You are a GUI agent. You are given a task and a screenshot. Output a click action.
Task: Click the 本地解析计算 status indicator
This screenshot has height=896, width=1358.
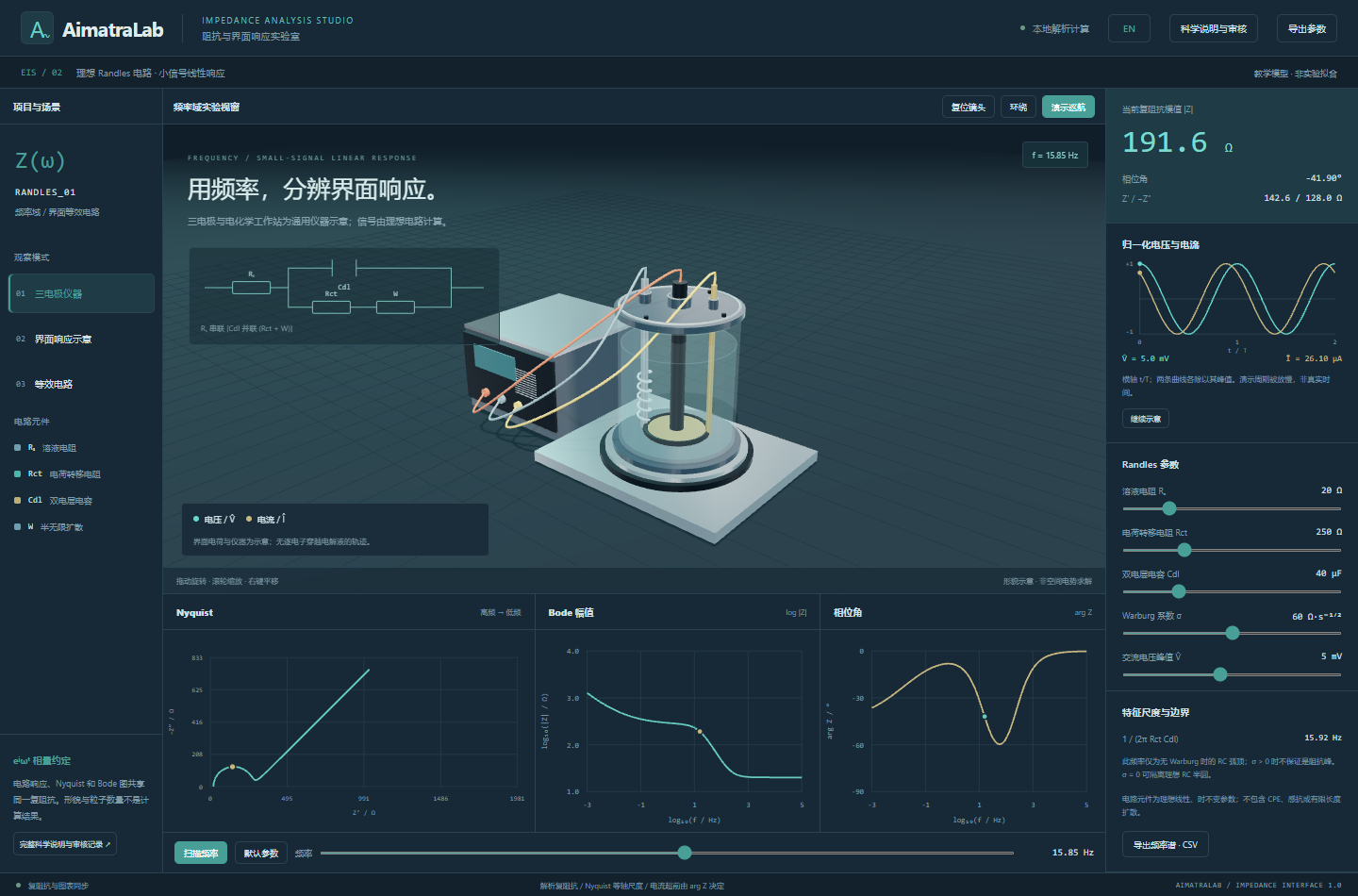(1055, 28)
